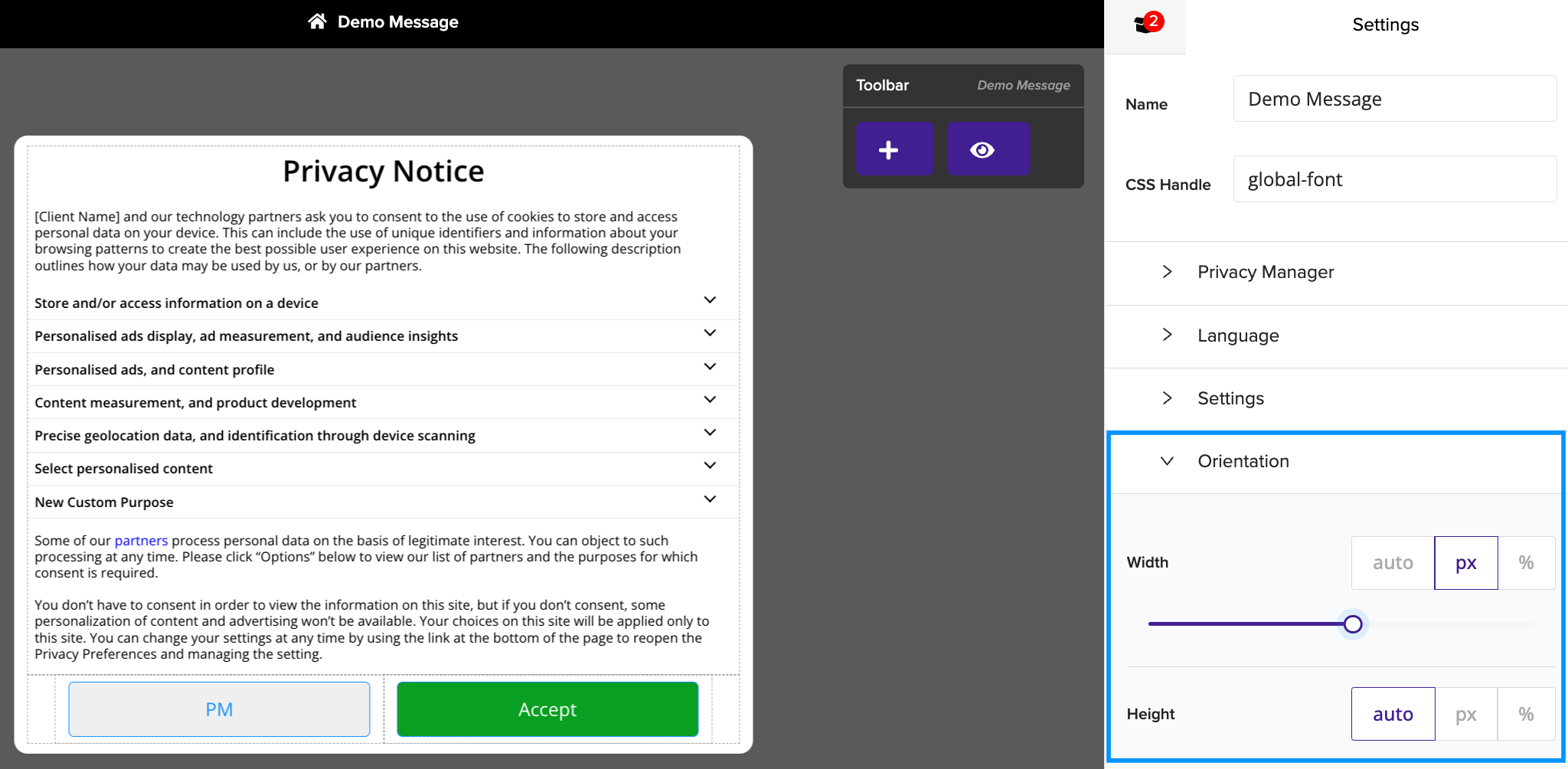Expand the Language section

[x=1238, y=335]
